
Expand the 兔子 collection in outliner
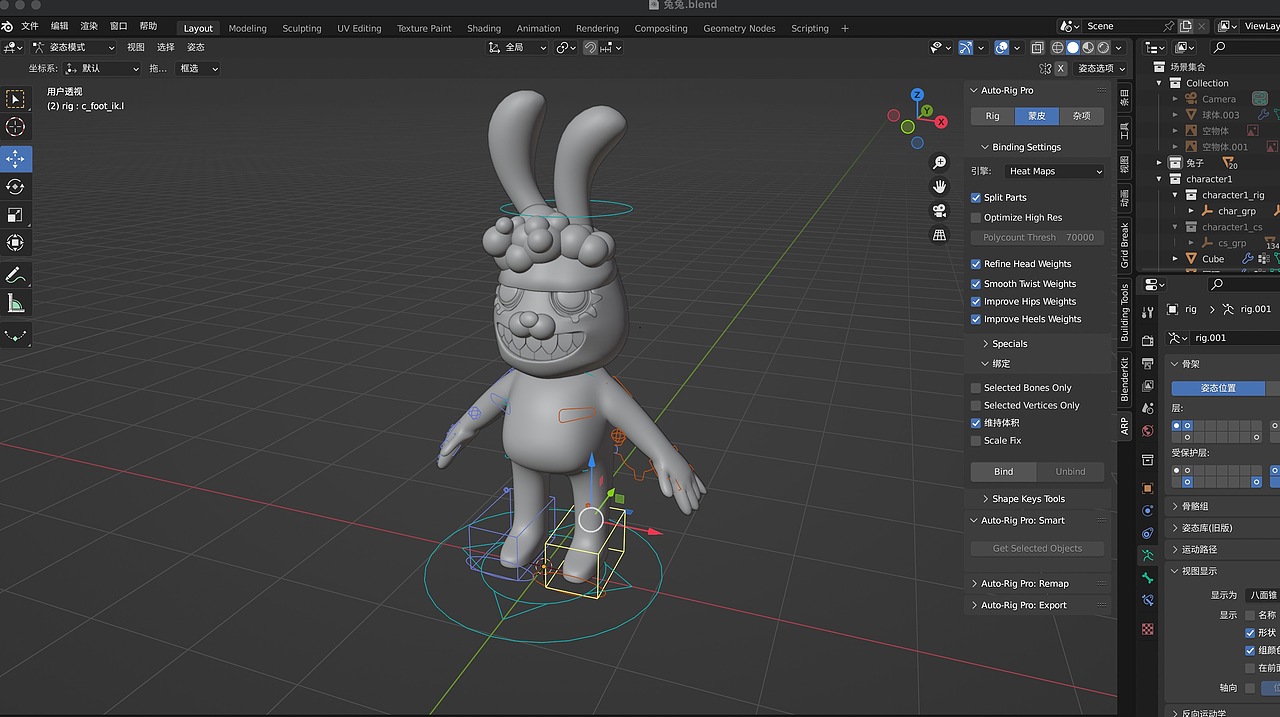point(1160,163)
